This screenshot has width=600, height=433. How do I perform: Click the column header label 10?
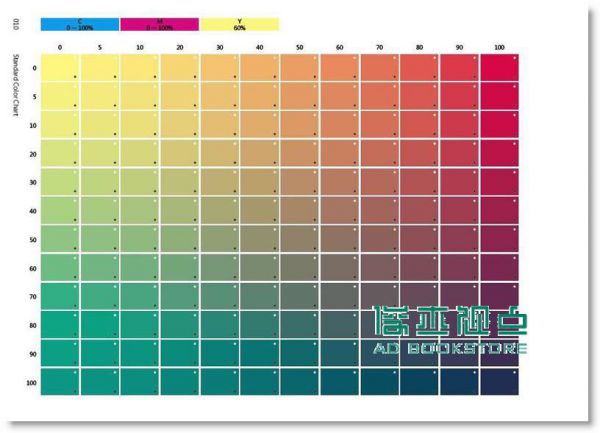(x=140, y=47)
